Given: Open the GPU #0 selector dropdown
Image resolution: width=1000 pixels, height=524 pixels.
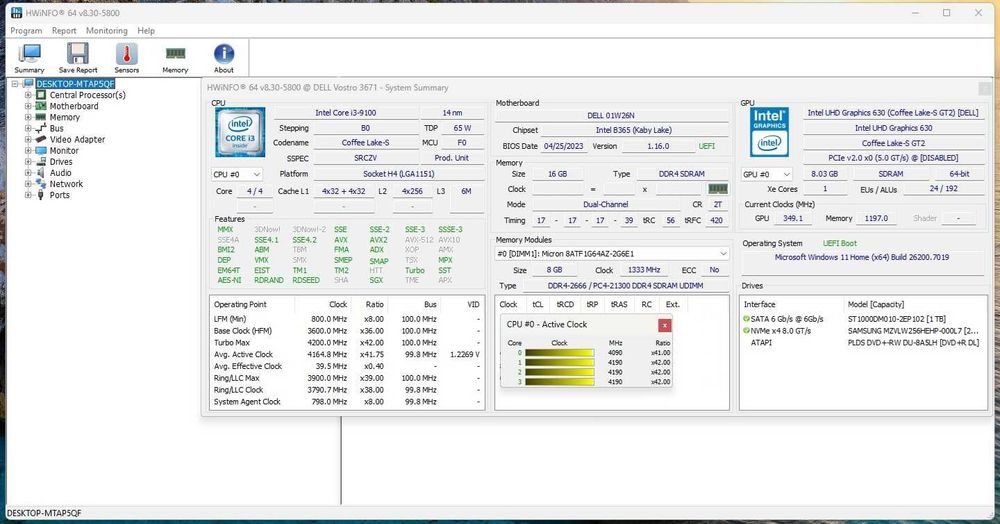Looking at the screenshot, I should pyautogui.click(x=766, y=174).
